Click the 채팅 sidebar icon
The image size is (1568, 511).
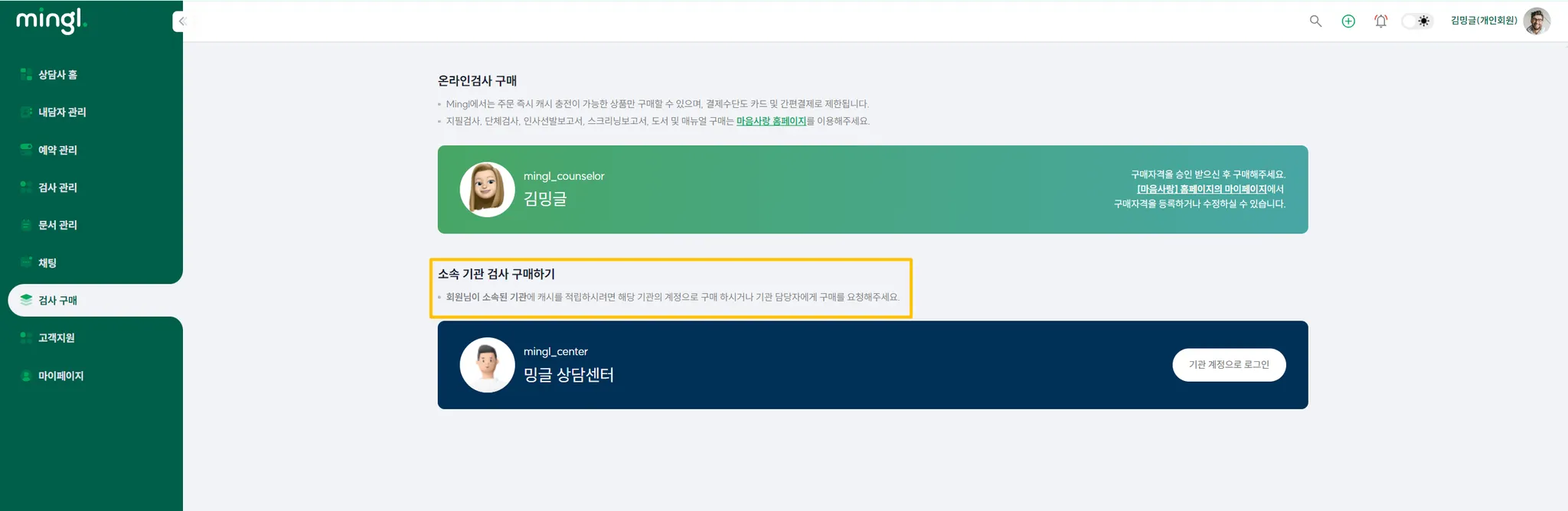click(26, 262)
